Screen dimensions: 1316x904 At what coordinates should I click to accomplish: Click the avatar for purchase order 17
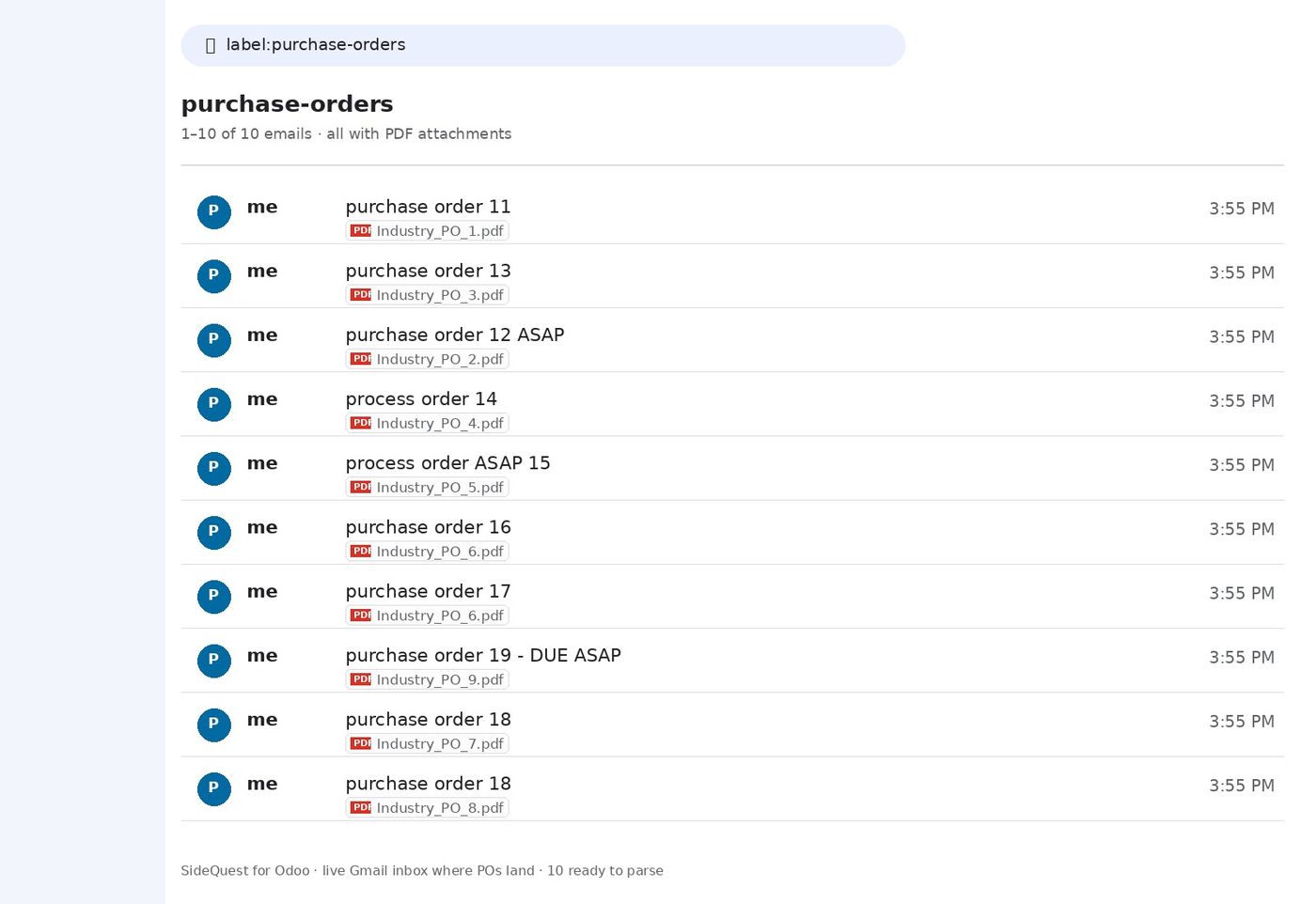pyautogui.click(x=214, y=596)
